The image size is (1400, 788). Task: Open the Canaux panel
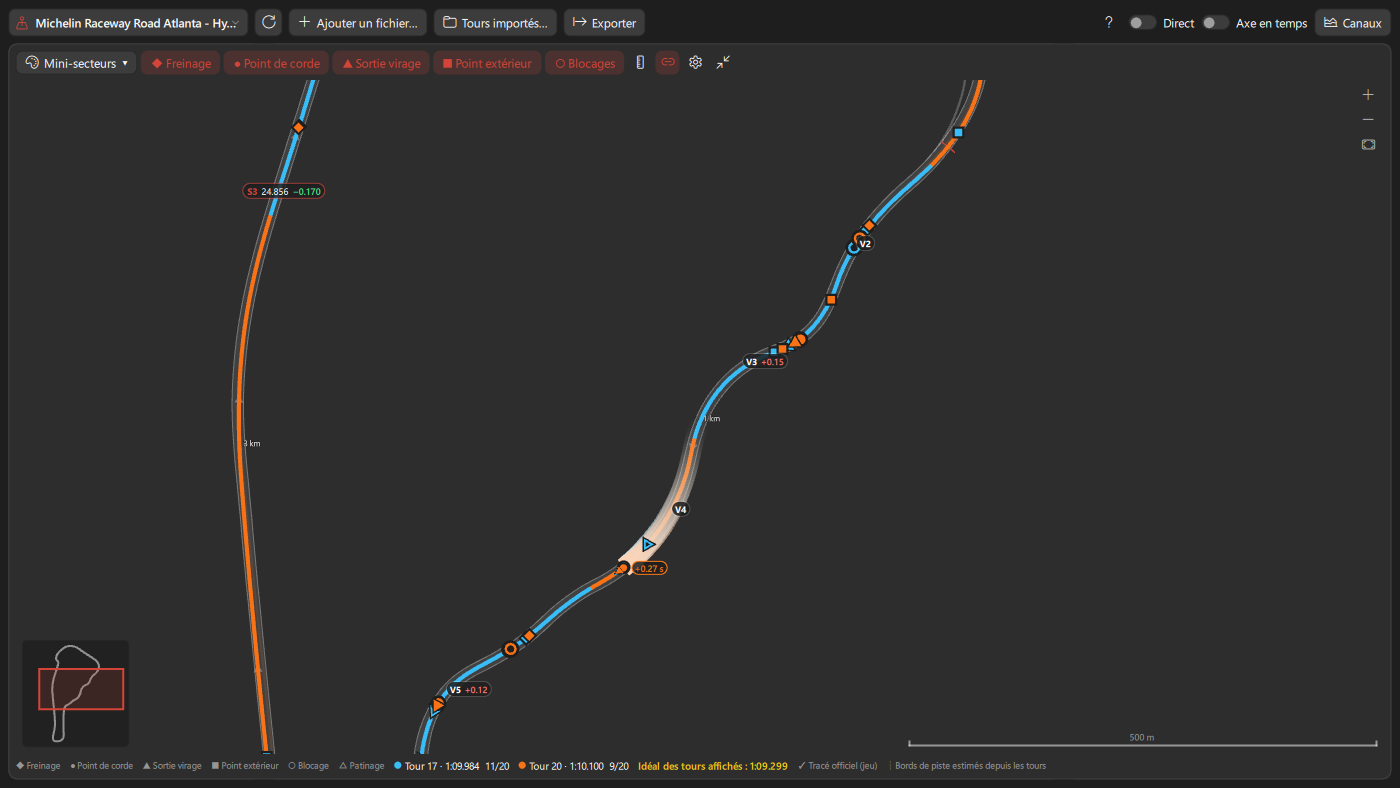pyautogui.click(x=1352, y=22)
